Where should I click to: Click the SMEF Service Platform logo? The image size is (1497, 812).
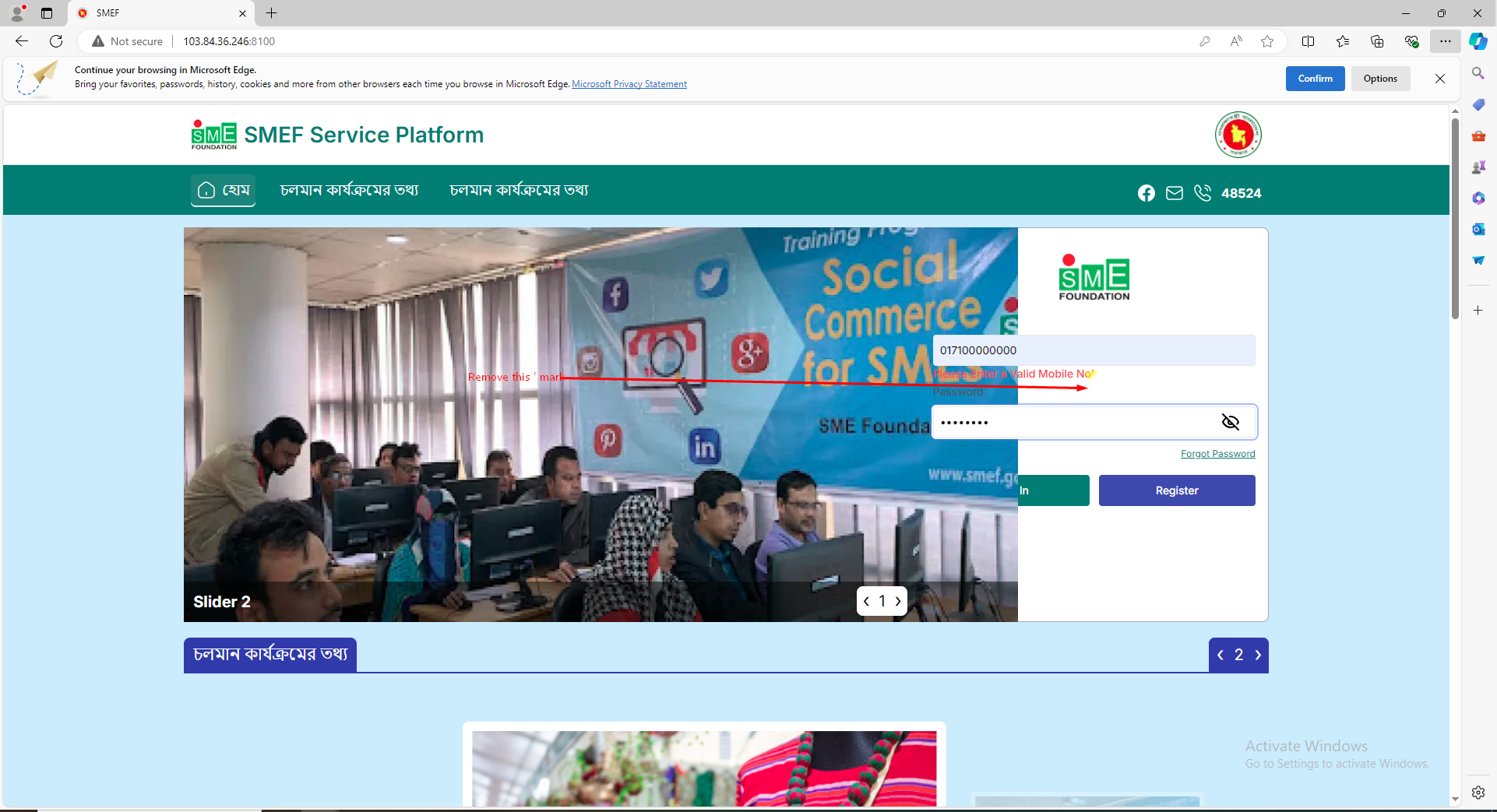coord(337,135)
